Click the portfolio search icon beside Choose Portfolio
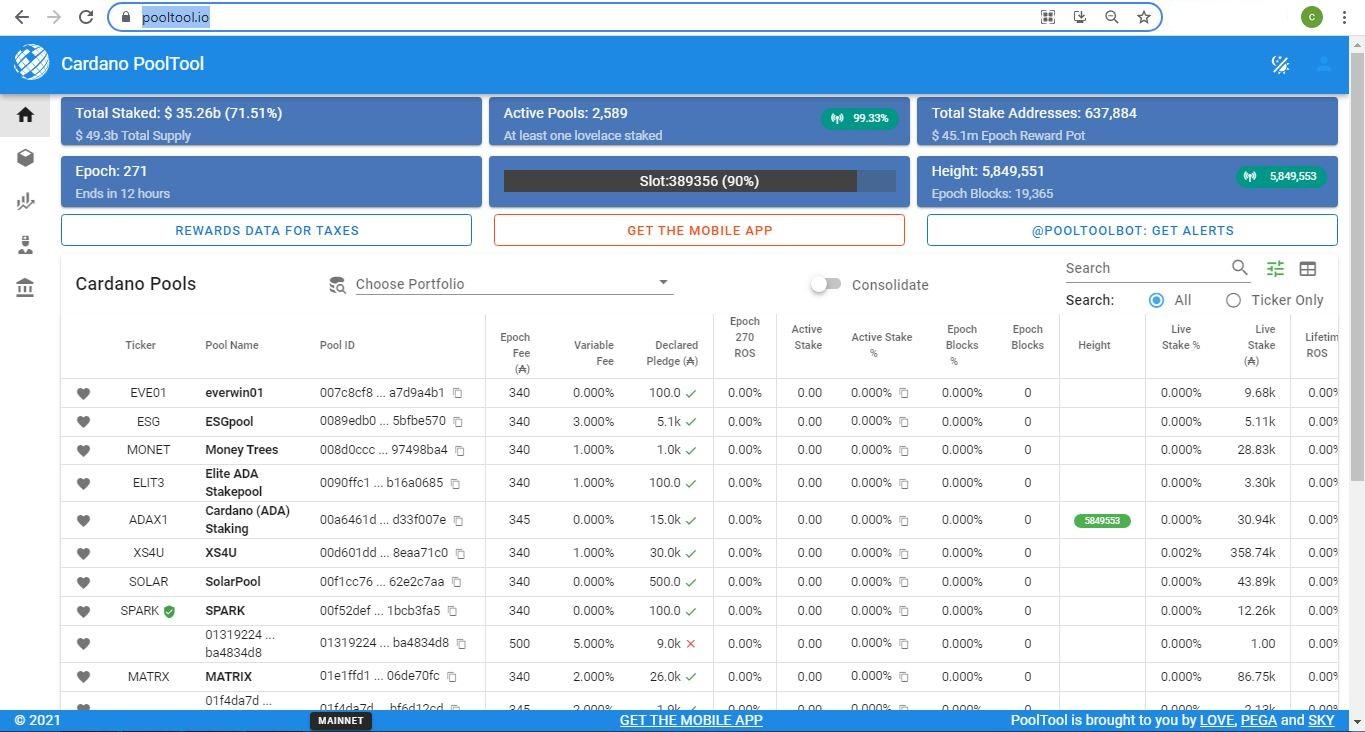Image resolution: width=1365 pixels, height=732 pixels. (x=337, y=285)
